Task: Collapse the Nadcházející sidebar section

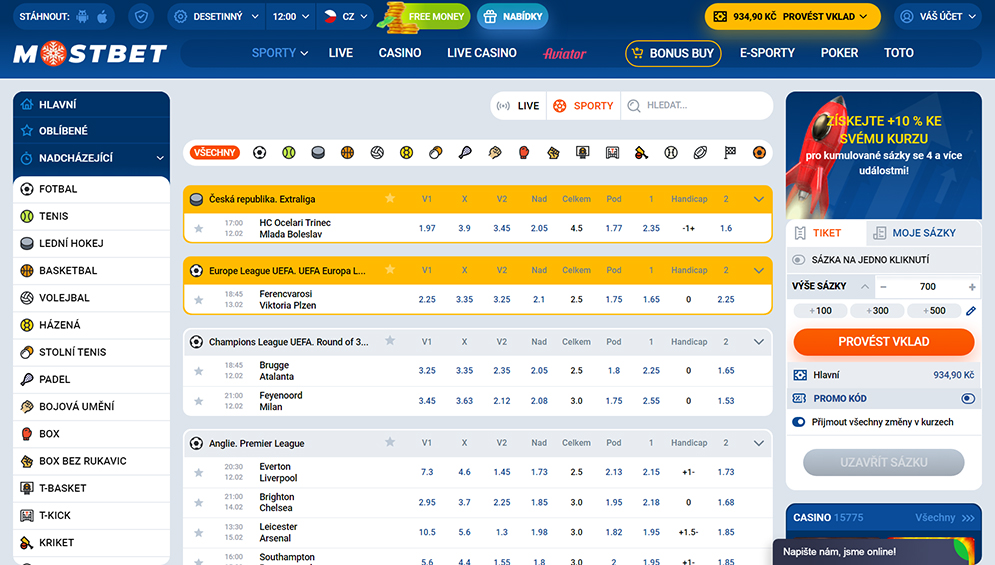Action: (160, 158)
